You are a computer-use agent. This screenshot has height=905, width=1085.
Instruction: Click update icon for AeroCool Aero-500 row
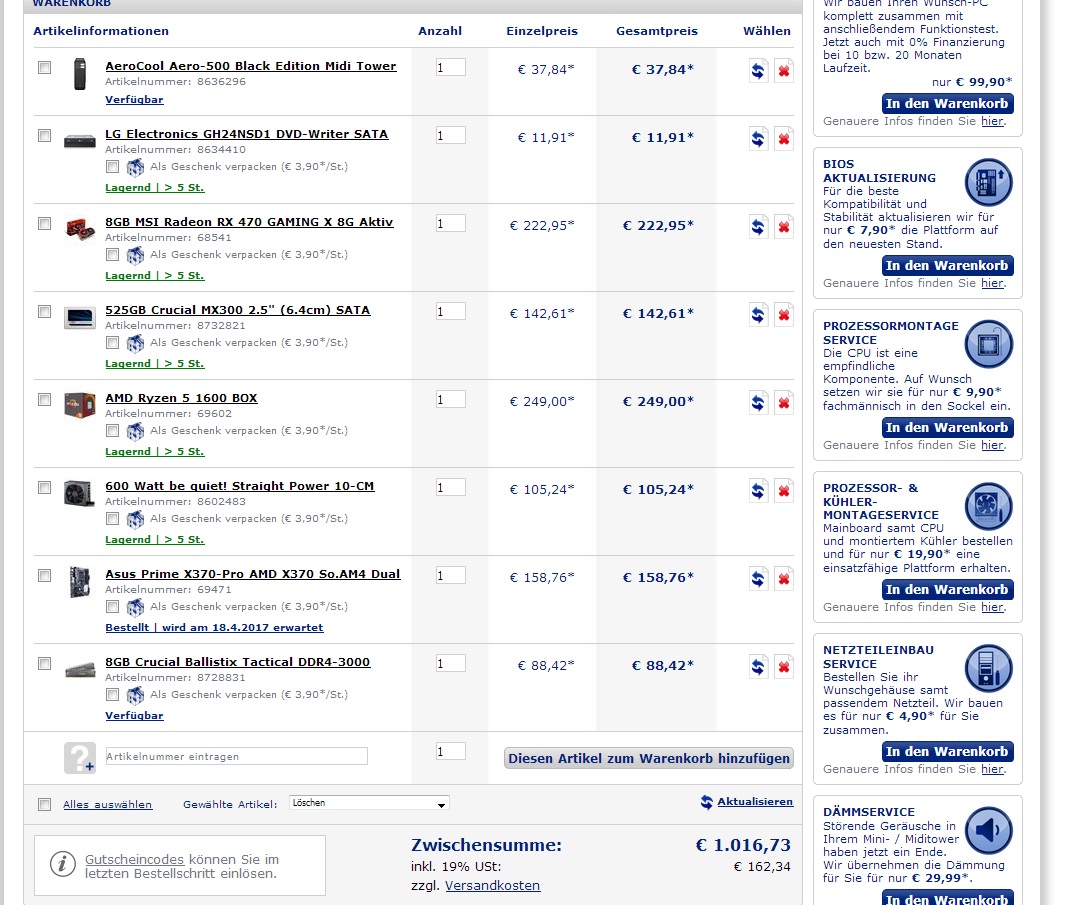[x=758, y=71]
